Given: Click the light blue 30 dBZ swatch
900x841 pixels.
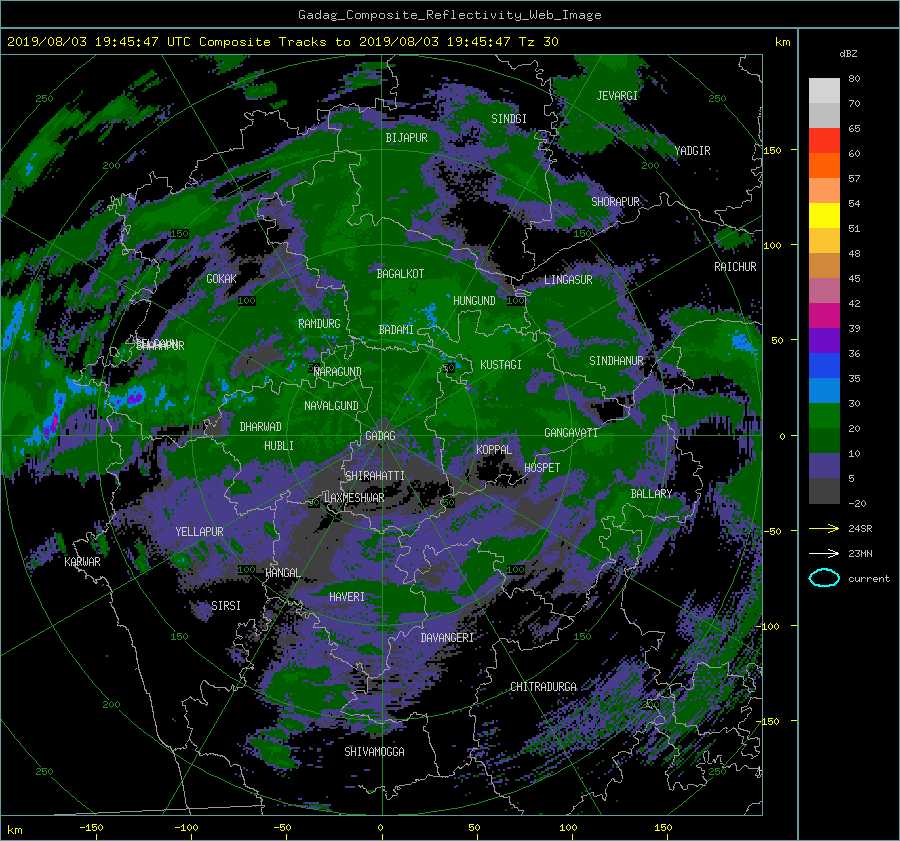Looking at the screenshot, I should (824, 390).
